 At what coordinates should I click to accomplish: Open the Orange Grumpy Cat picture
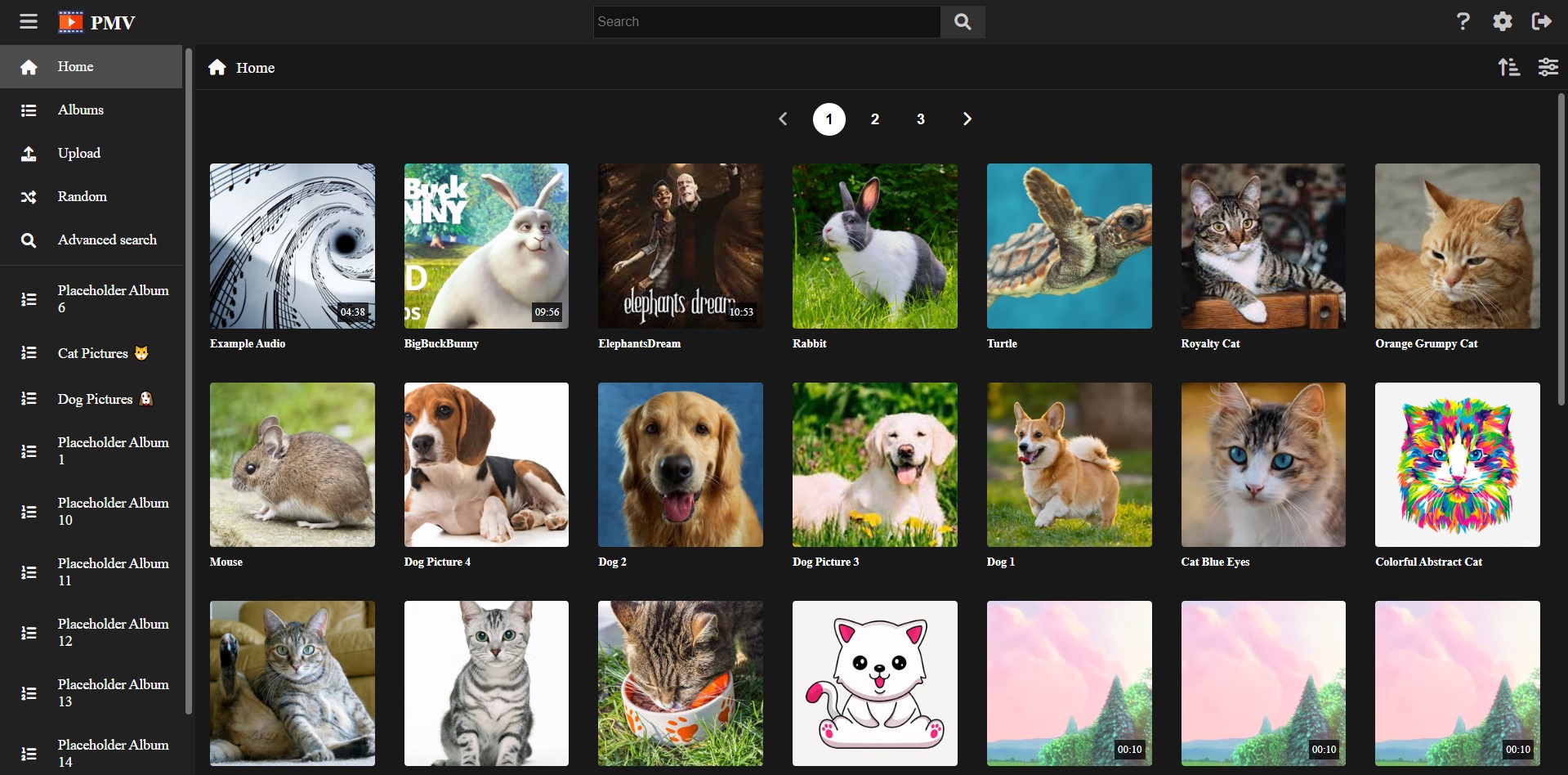coord(1458,246)
